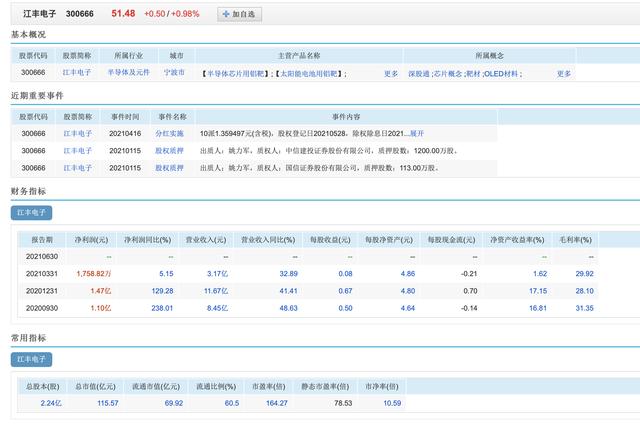Screen dimensions: 640x427
Task: Open the OLED材料 concept link
Action: (501, 74)
